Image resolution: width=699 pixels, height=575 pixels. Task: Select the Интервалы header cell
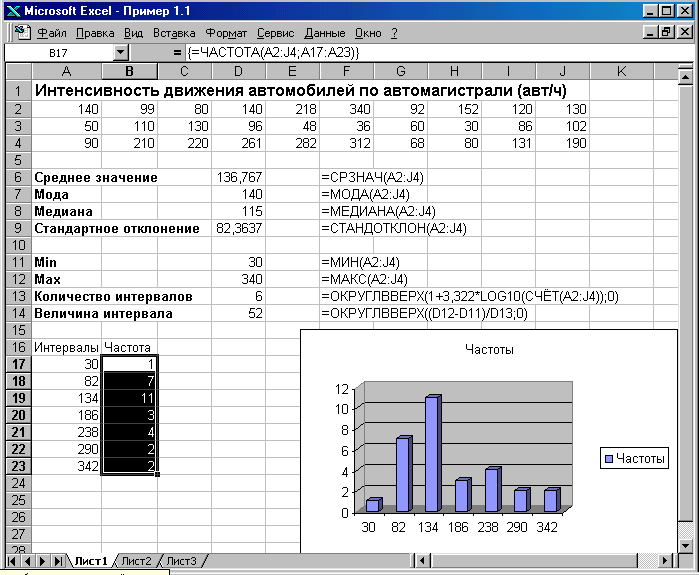pos(67,347)
